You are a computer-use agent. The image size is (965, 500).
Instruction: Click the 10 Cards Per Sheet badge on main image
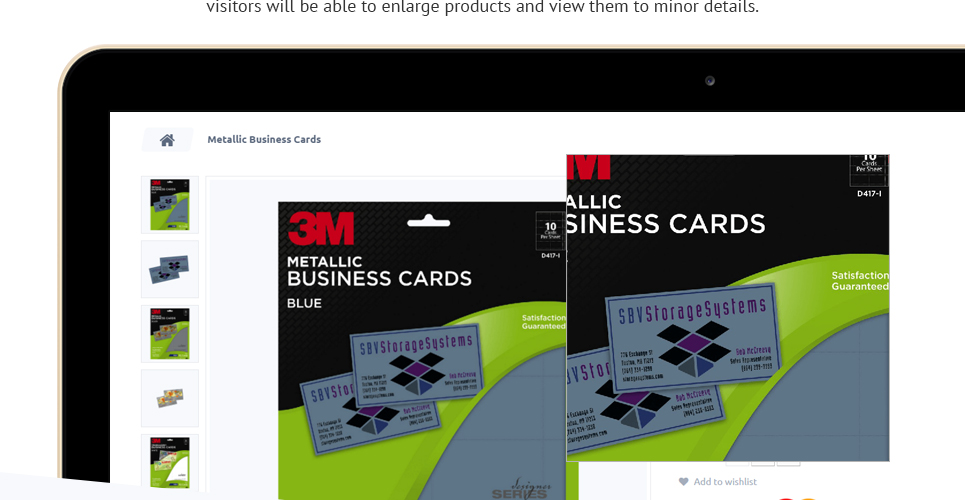pos(550,232)
